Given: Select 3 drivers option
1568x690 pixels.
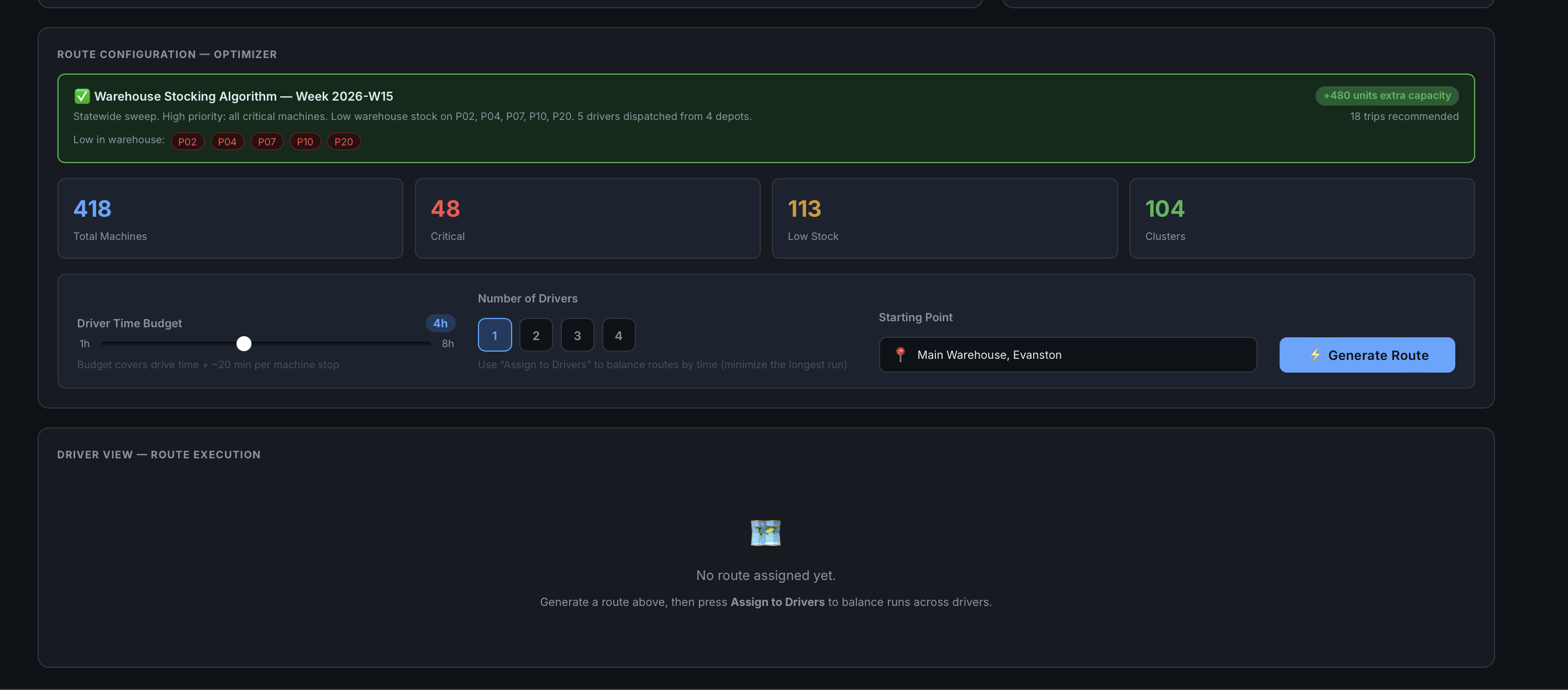Looking at the screenshot, I should click(577, 335).
